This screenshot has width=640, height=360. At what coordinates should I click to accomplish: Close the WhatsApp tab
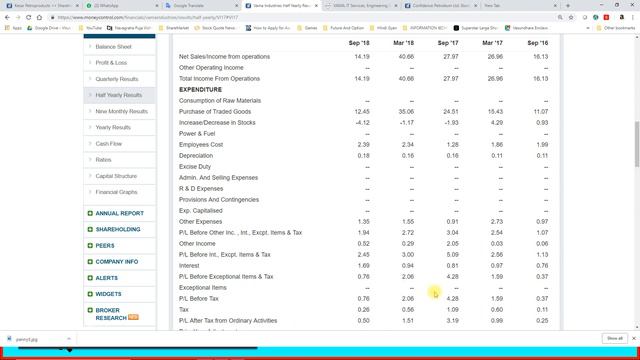(x=157, y=6)
